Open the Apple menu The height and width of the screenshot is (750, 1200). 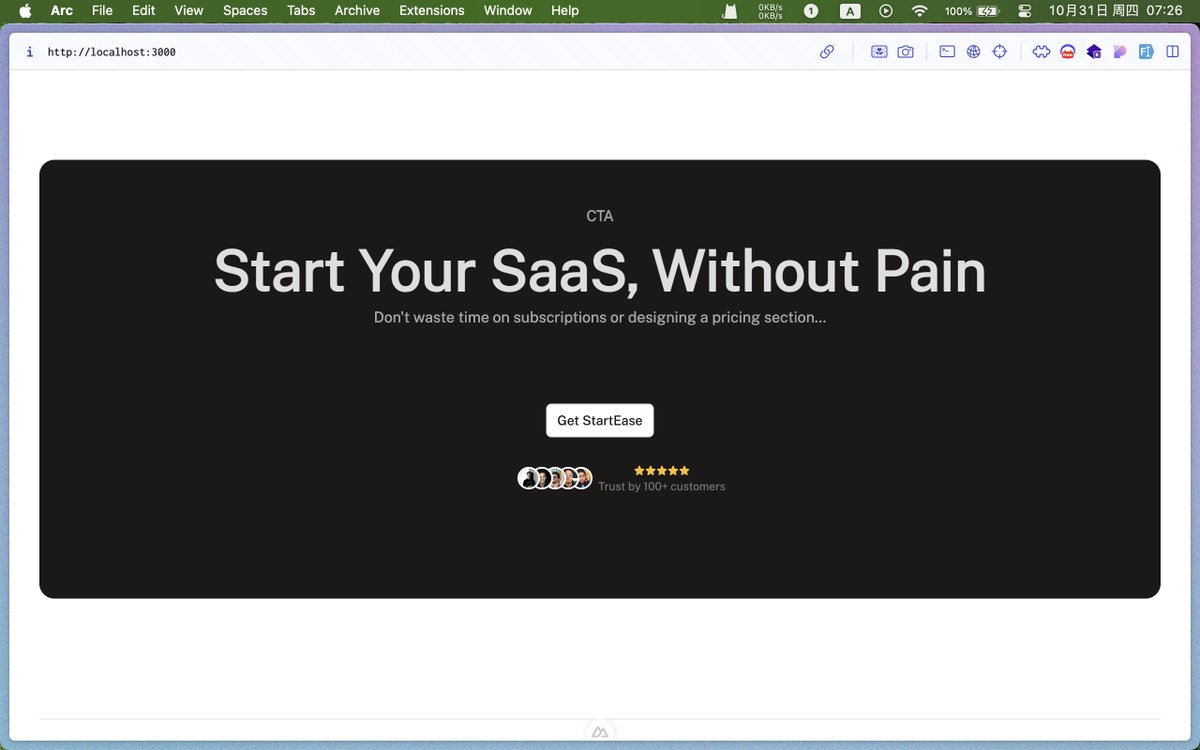coord(25,11)
